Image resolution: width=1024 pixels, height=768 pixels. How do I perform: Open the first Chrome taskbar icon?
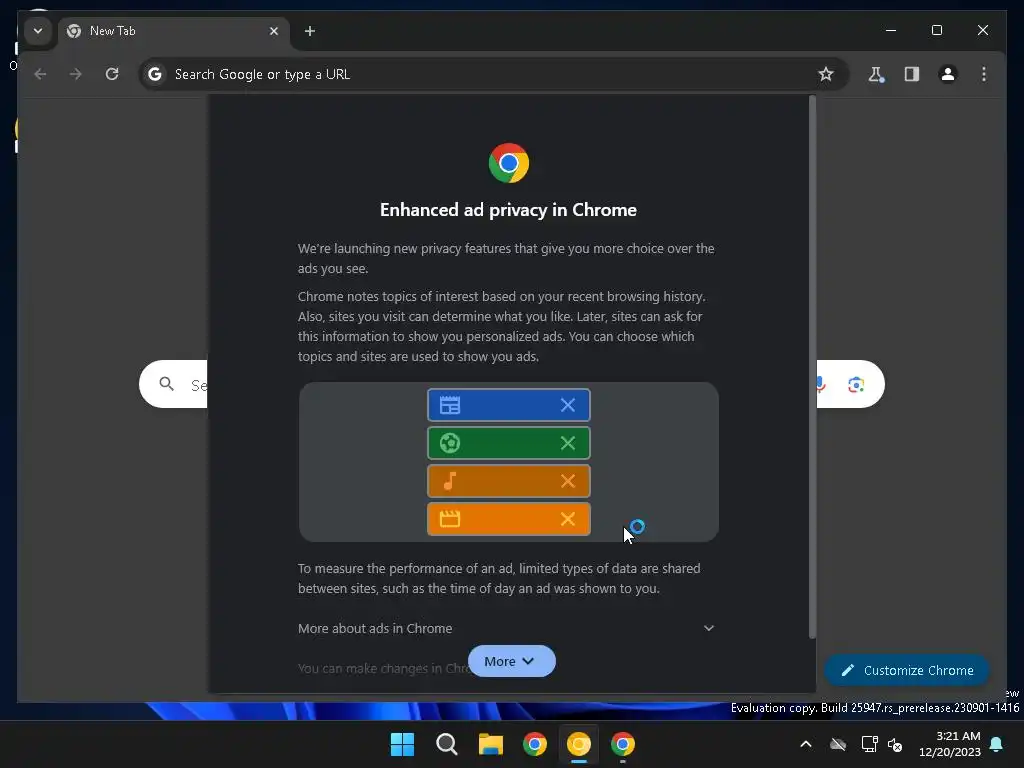tap(535, 744)
